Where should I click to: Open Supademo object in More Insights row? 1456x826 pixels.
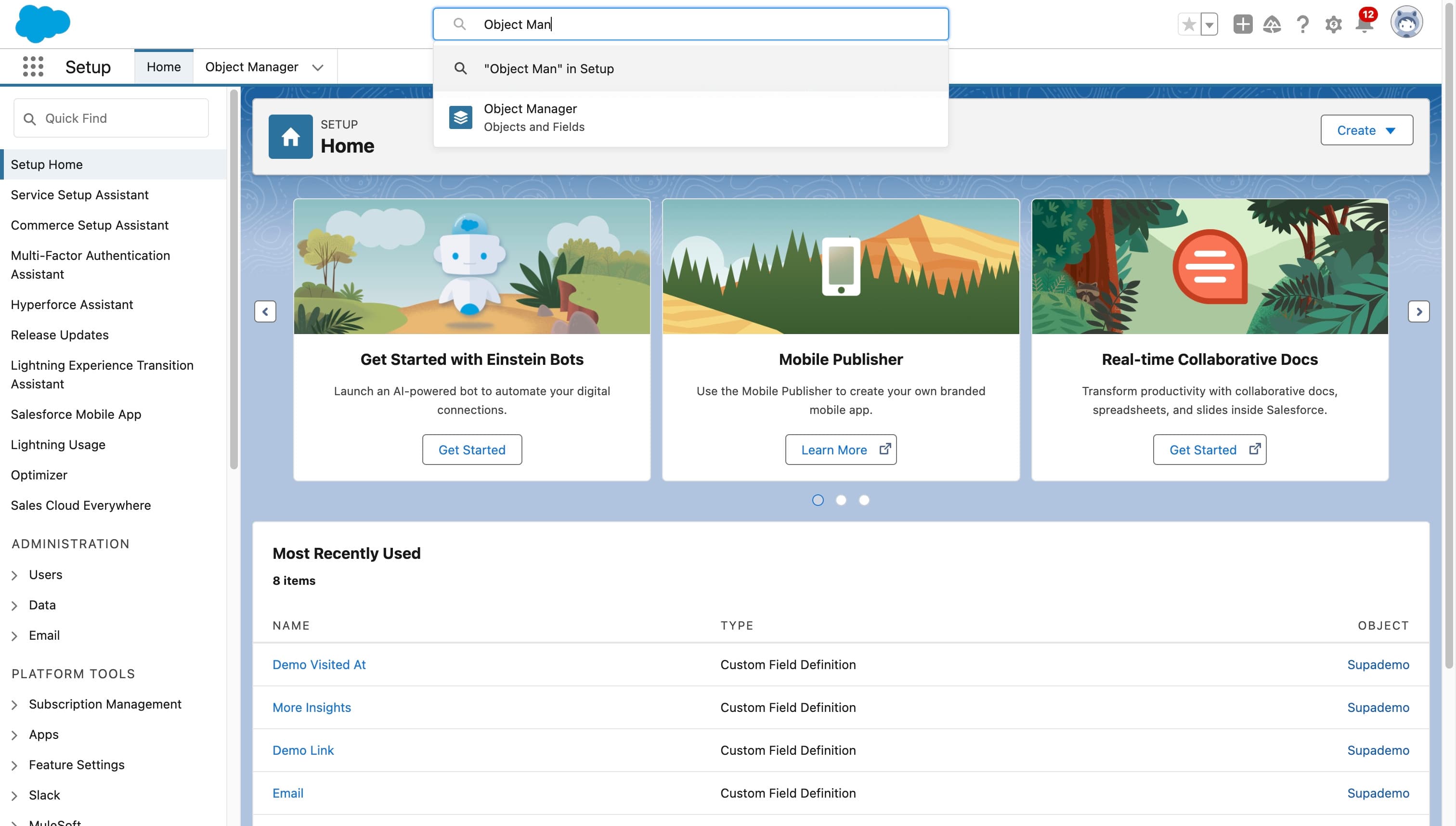click(x=1378, y=708)
